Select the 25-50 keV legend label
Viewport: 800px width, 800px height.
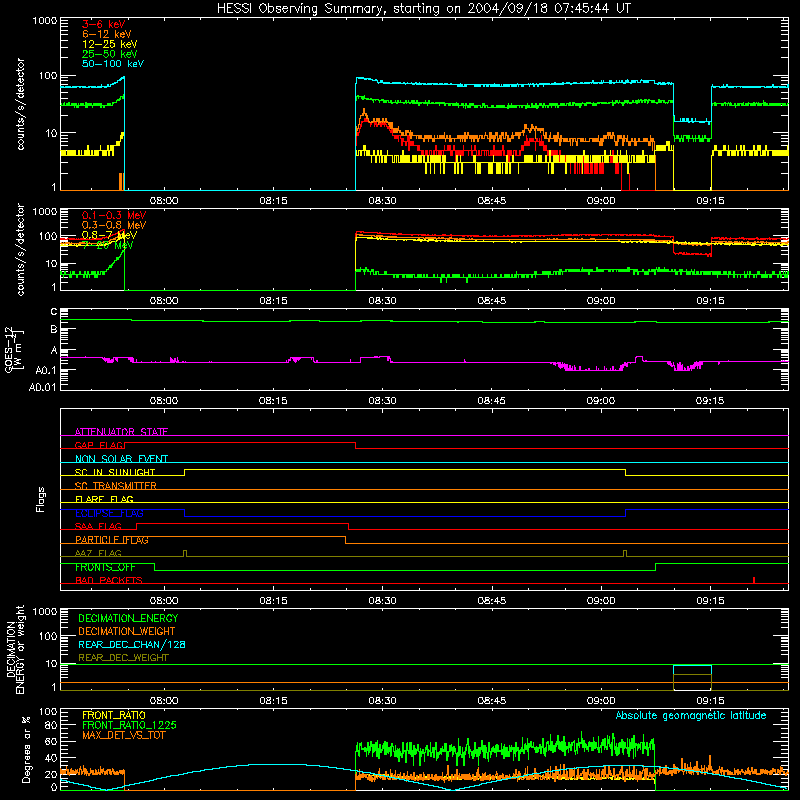pyautogui.click(x=110, y=54)
